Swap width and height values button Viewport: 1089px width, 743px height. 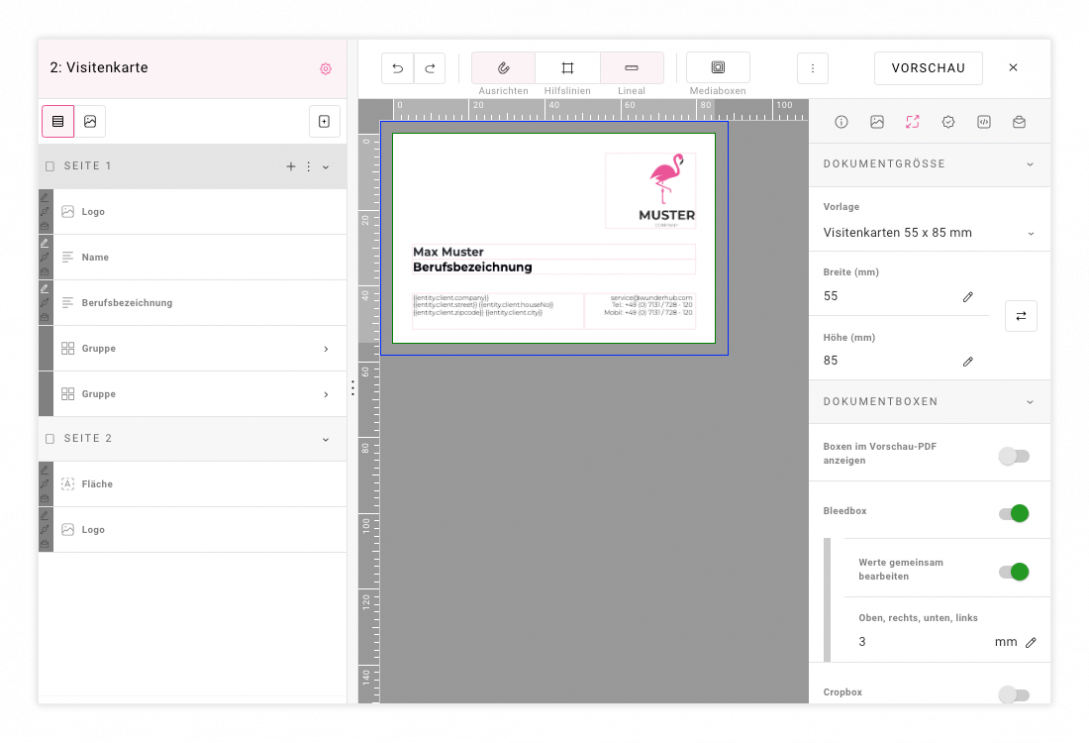pyautogui.click(x=1020, y=316)
